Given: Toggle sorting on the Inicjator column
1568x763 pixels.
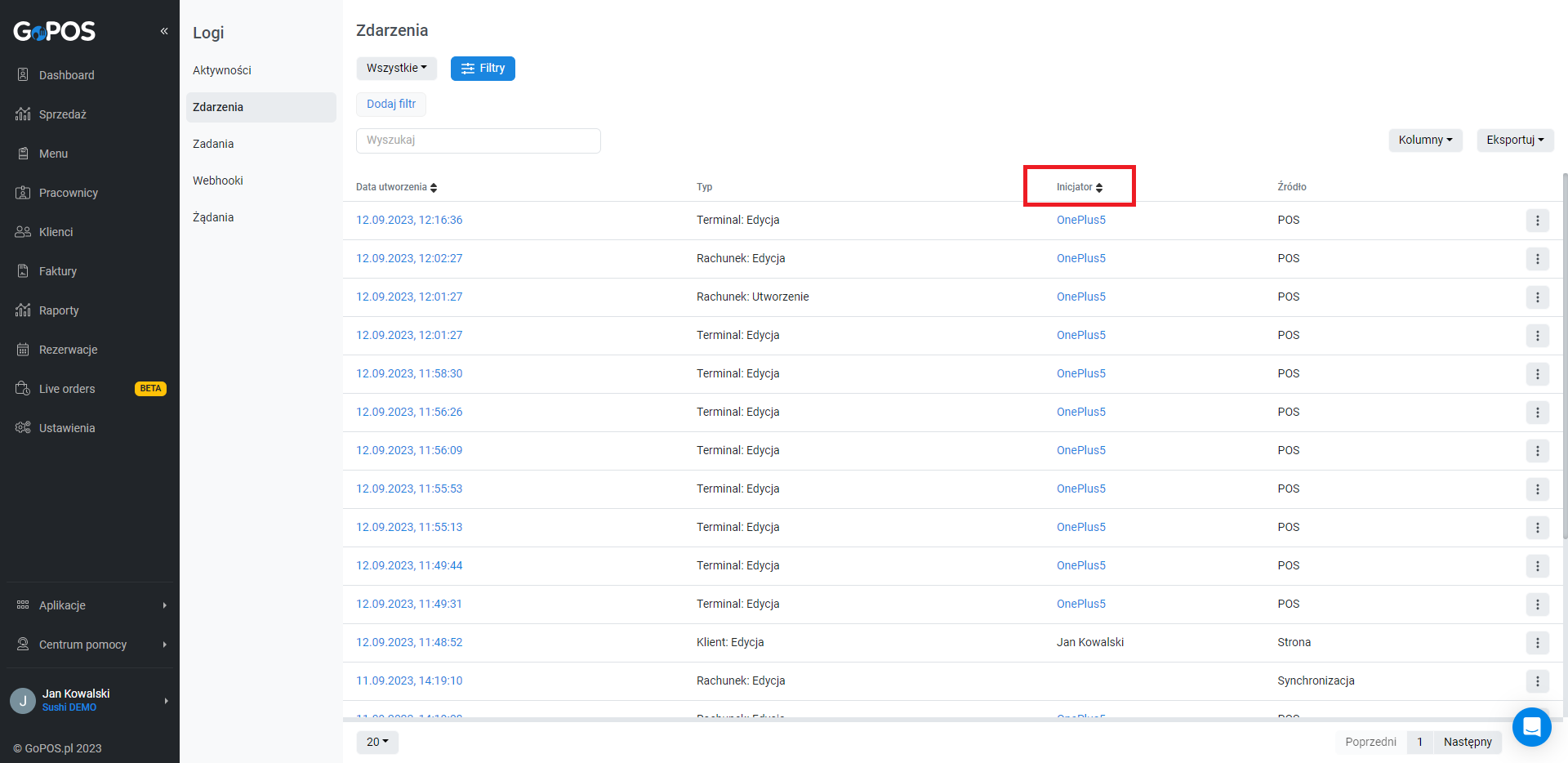Looking at the screenshot, I should tap(1079, 187).
